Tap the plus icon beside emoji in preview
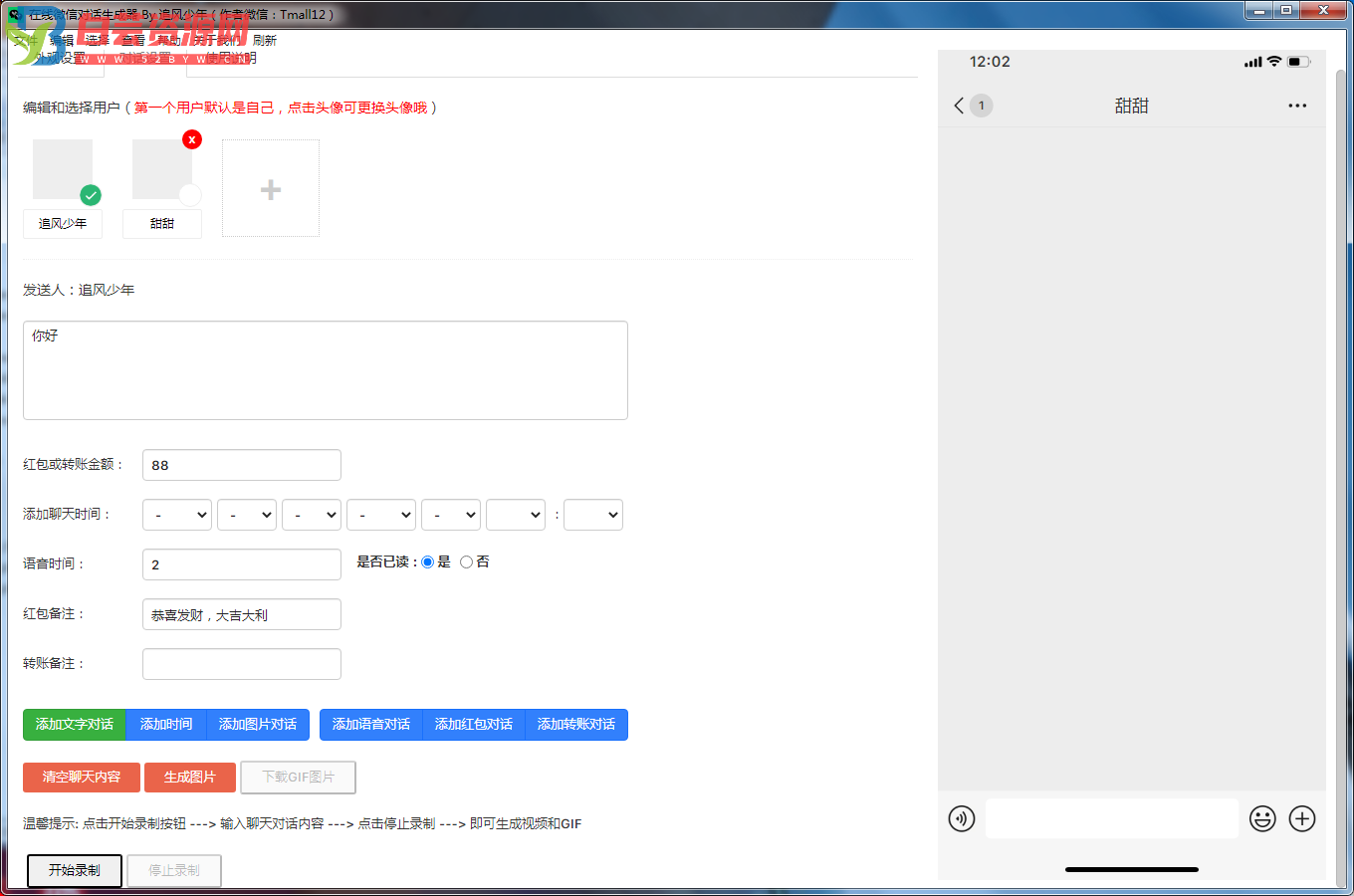Screen dimensions: 1354x896 pos(1302,819)
